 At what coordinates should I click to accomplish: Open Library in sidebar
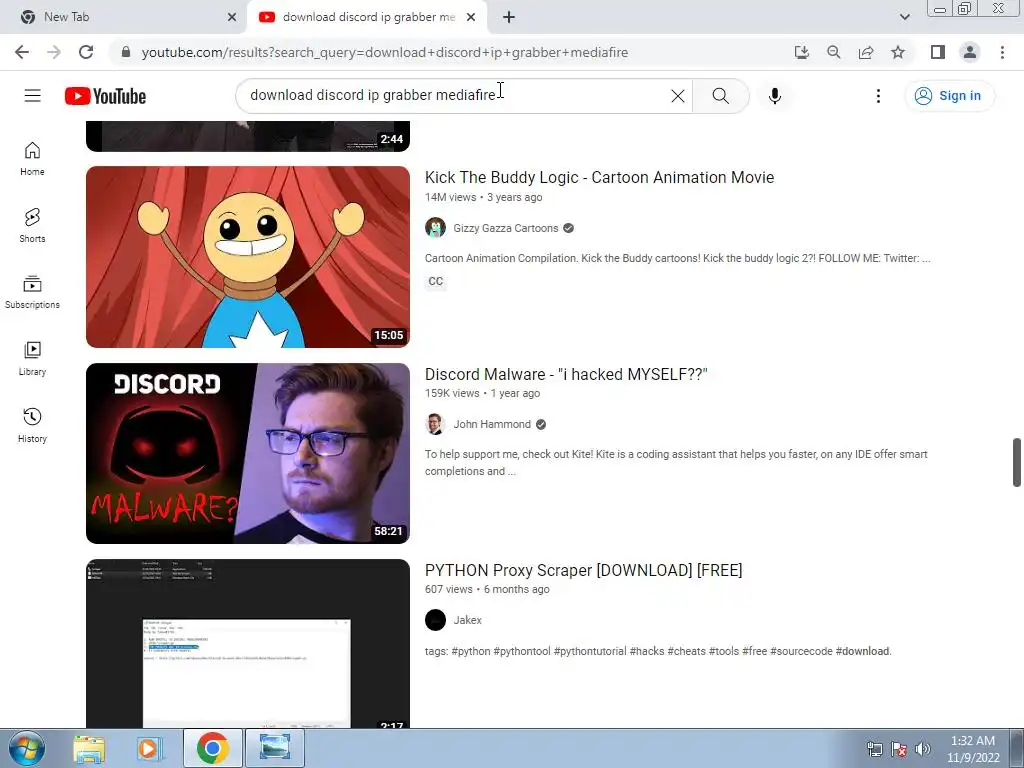coord(32,359)
